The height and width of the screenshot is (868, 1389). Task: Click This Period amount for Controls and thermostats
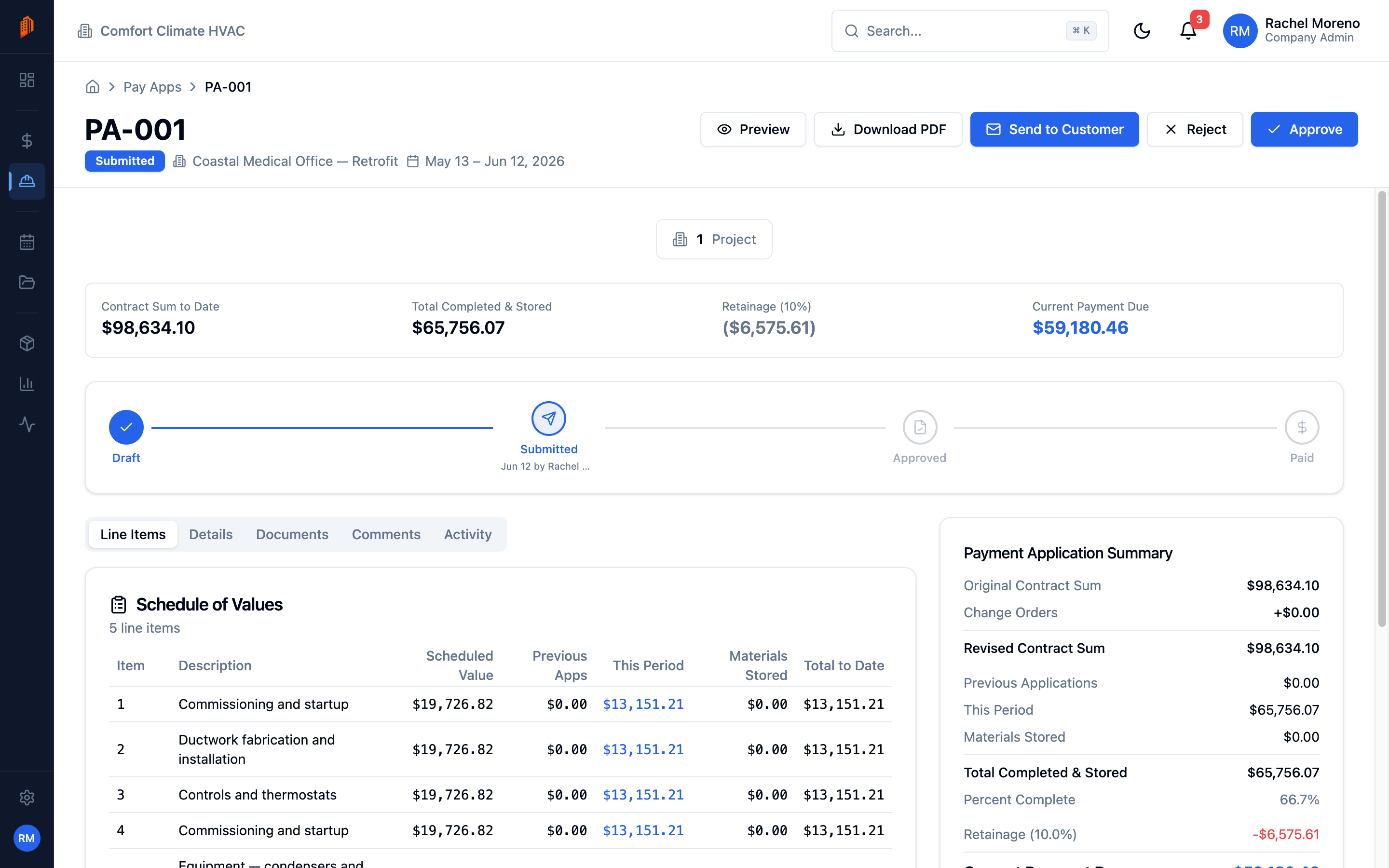pos(643,795)
